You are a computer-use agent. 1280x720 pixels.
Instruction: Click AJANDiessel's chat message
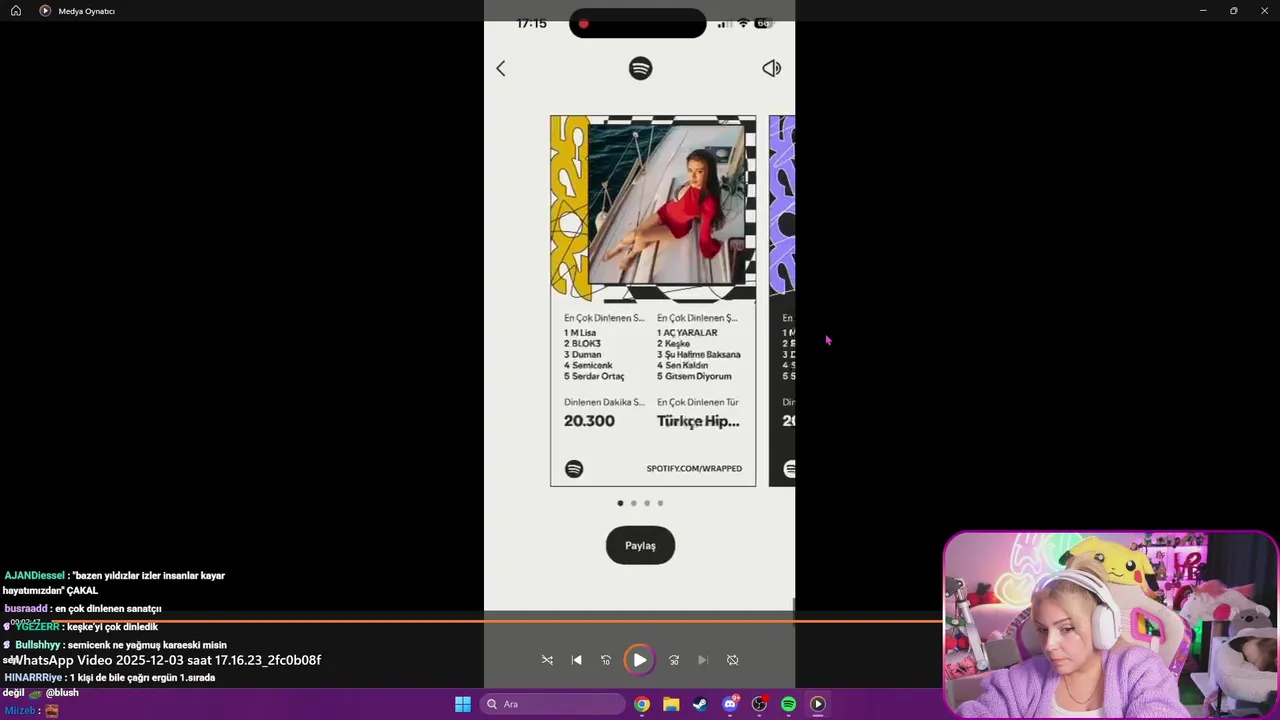tap(115, 583)
